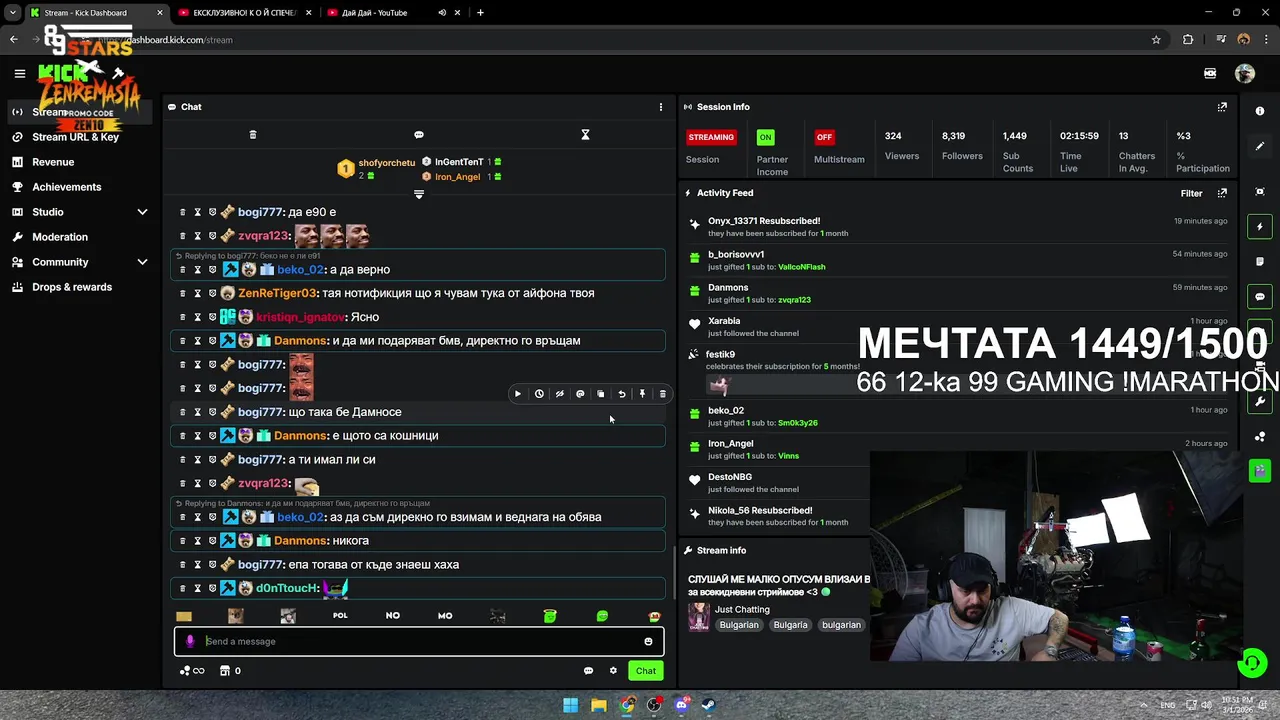Open Steam from the taskbar
The height and width of the screenshot is (720, 1280).
pyautogui.click(x=709, y=706)
